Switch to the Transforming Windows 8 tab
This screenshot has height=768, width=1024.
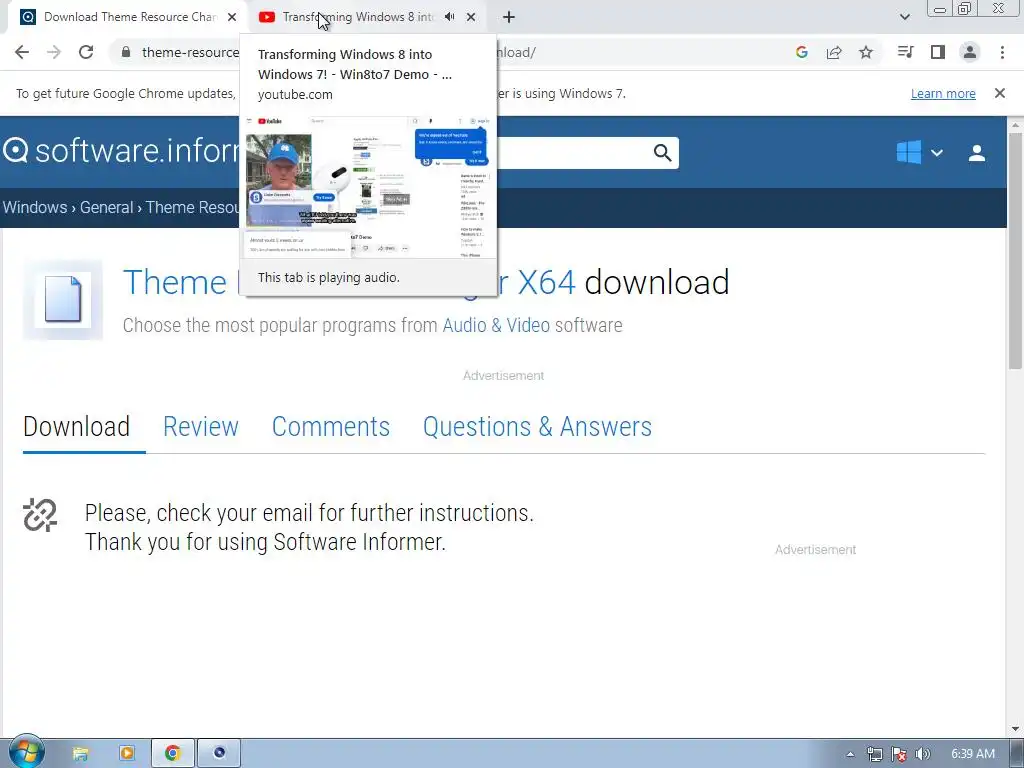(356, 17)
